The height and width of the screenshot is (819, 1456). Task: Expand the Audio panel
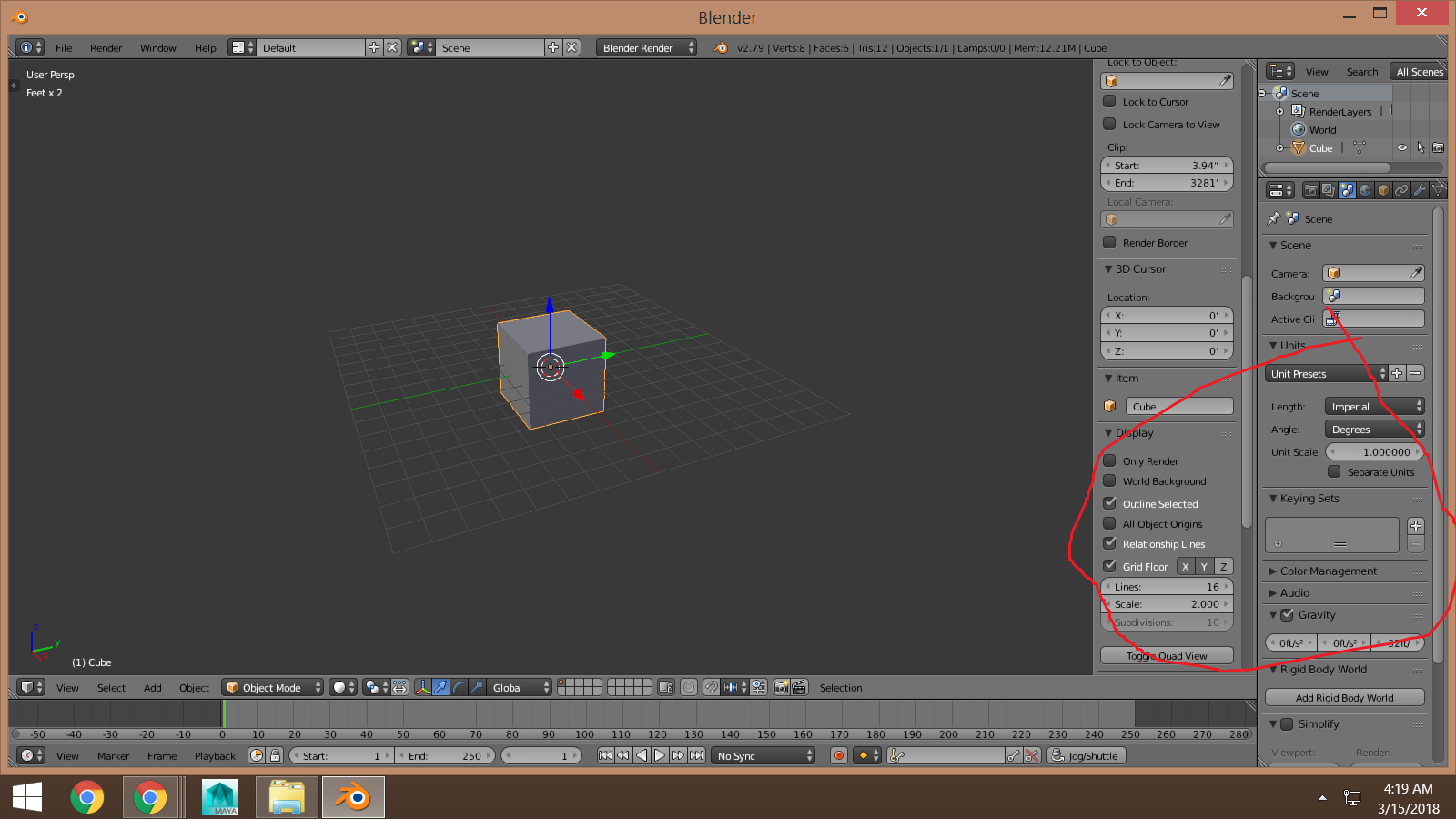(x=1294, y=592)
